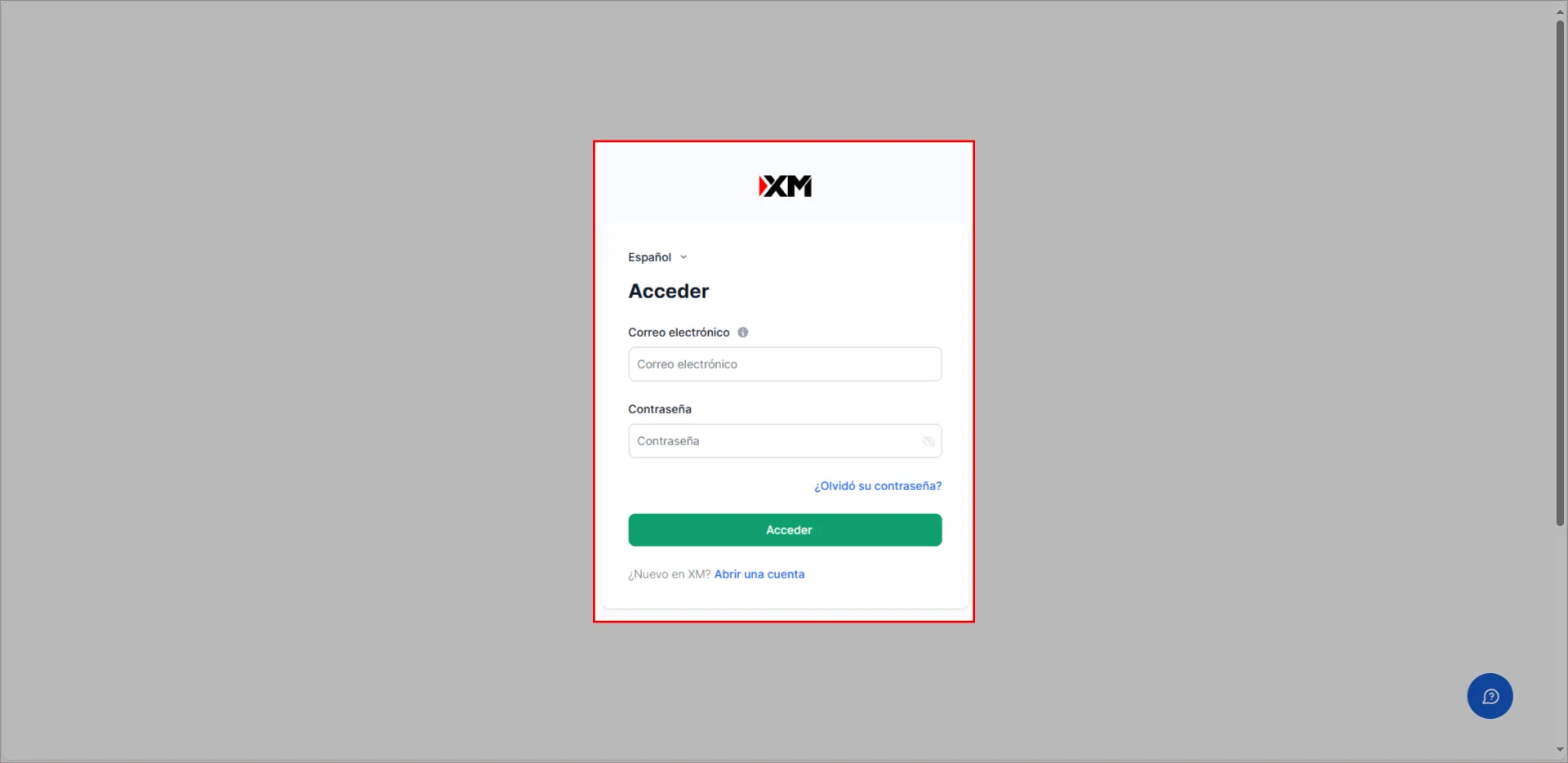Submit with the green Acceder button

pos(785,530)
